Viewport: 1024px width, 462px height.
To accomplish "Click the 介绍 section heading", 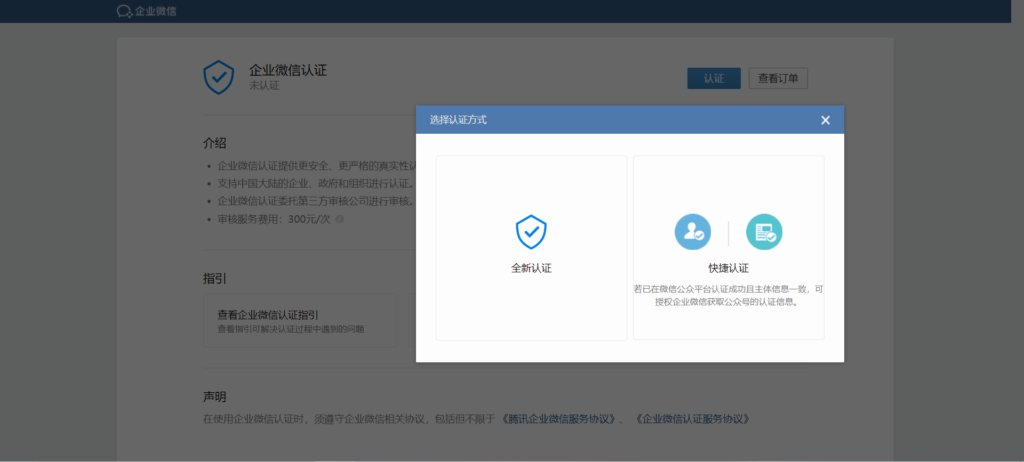I will pos(215,143).
